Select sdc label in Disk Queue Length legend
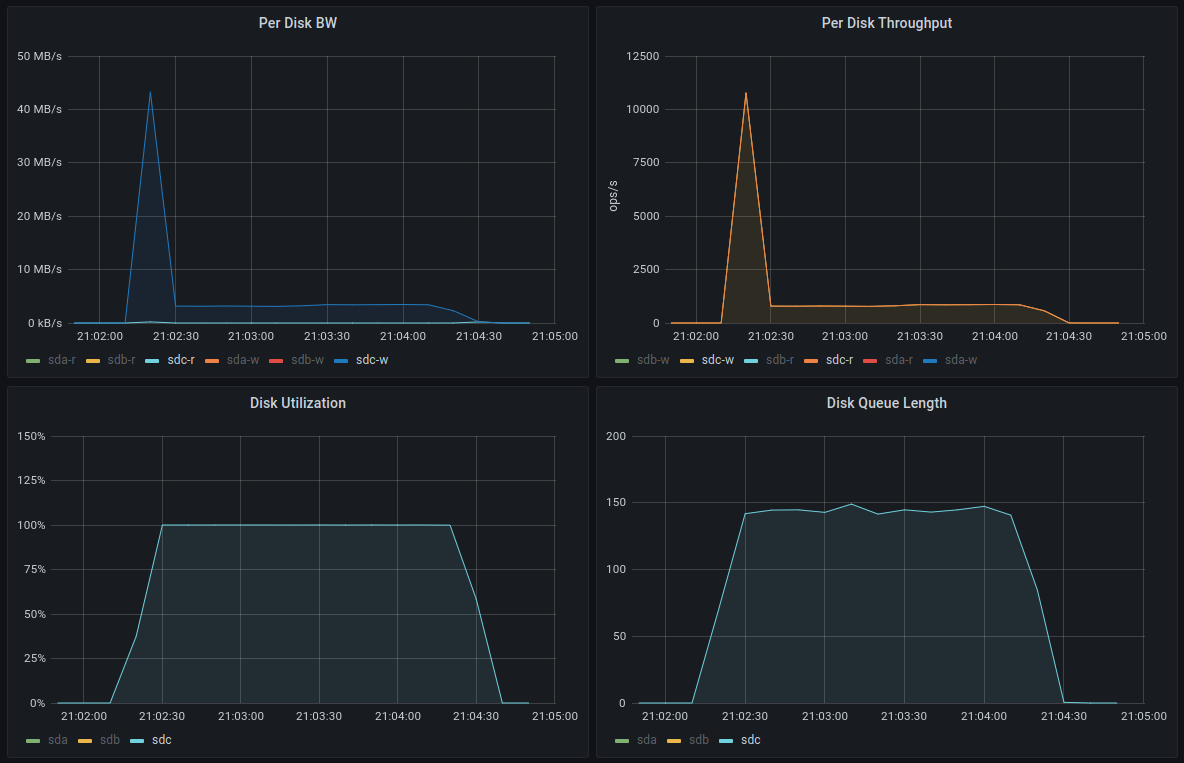The width and height of the screenshot is (1184, 763). (750, 740)
